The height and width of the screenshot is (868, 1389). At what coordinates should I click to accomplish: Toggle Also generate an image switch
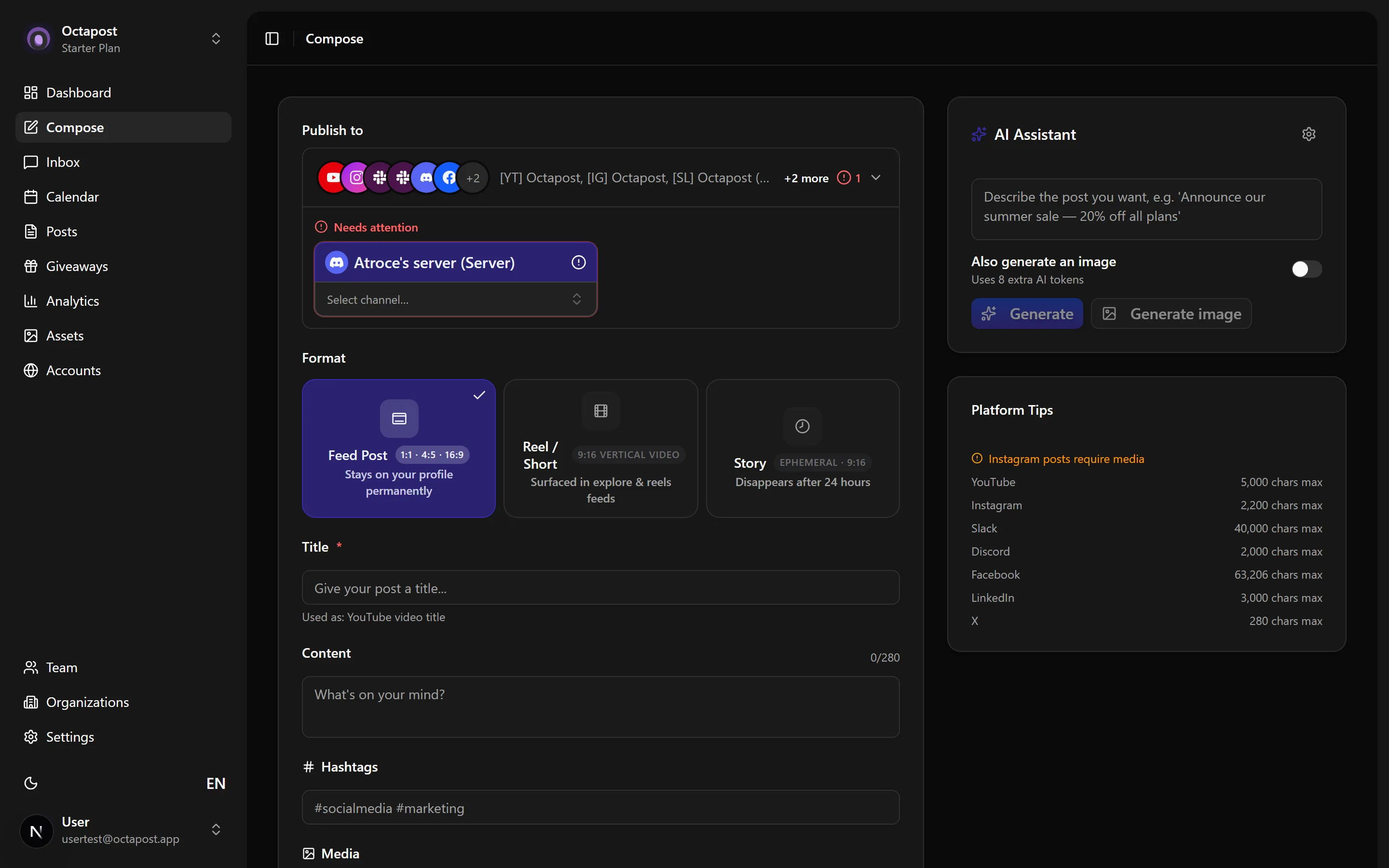1307,269
